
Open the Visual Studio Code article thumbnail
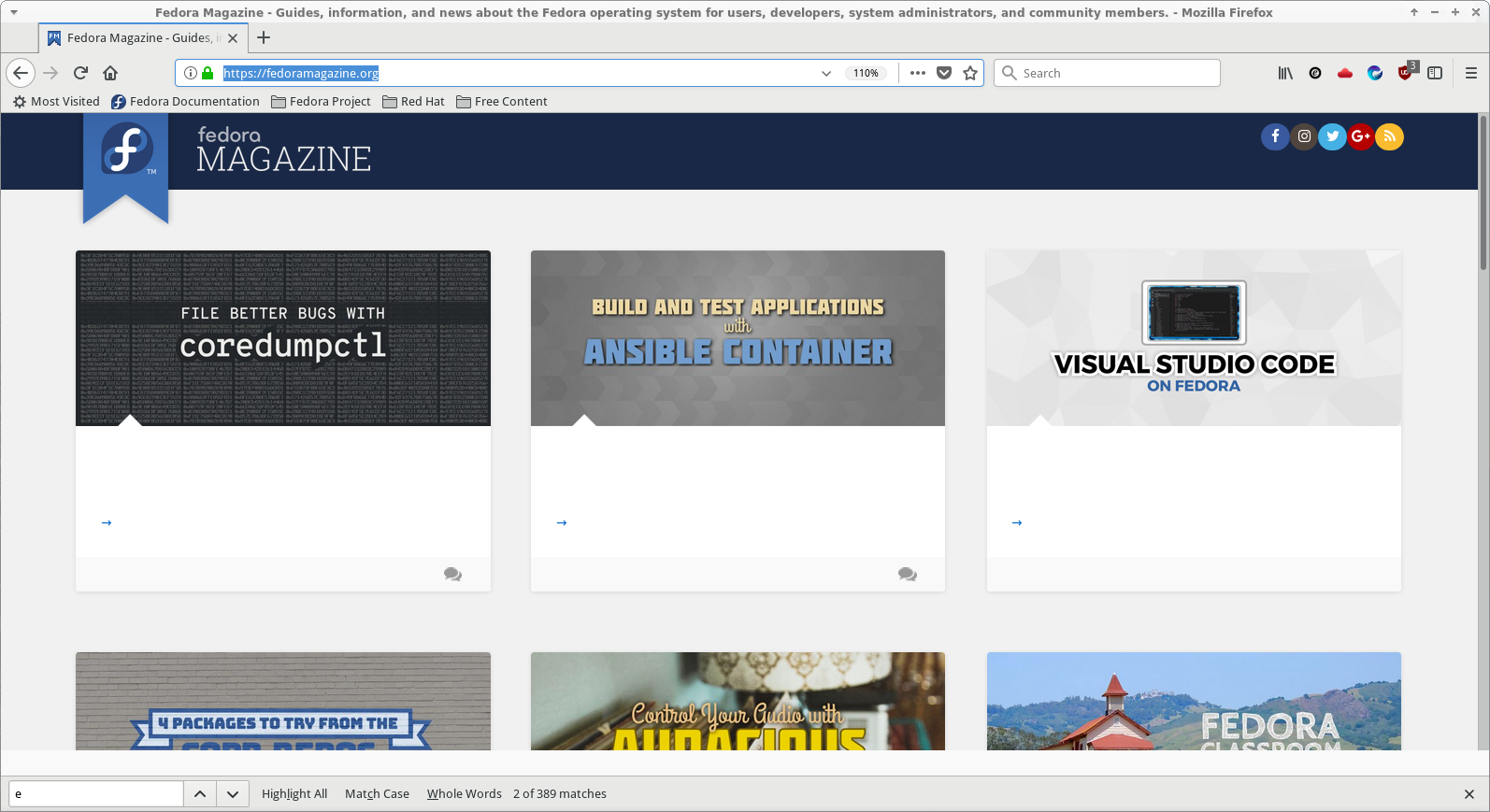1194,338
